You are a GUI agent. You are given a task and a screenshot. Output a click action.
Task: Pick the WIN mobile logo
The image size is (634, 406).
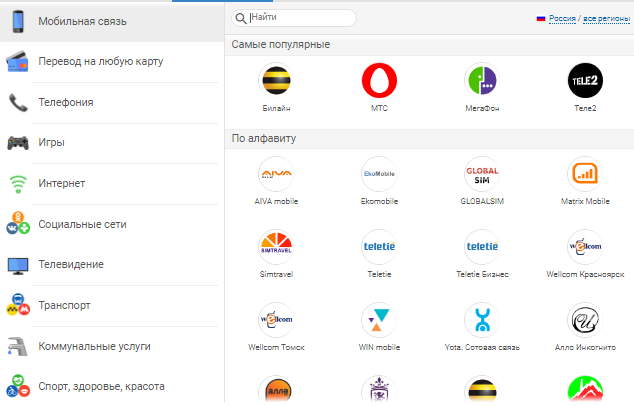(x=379, y=320)
